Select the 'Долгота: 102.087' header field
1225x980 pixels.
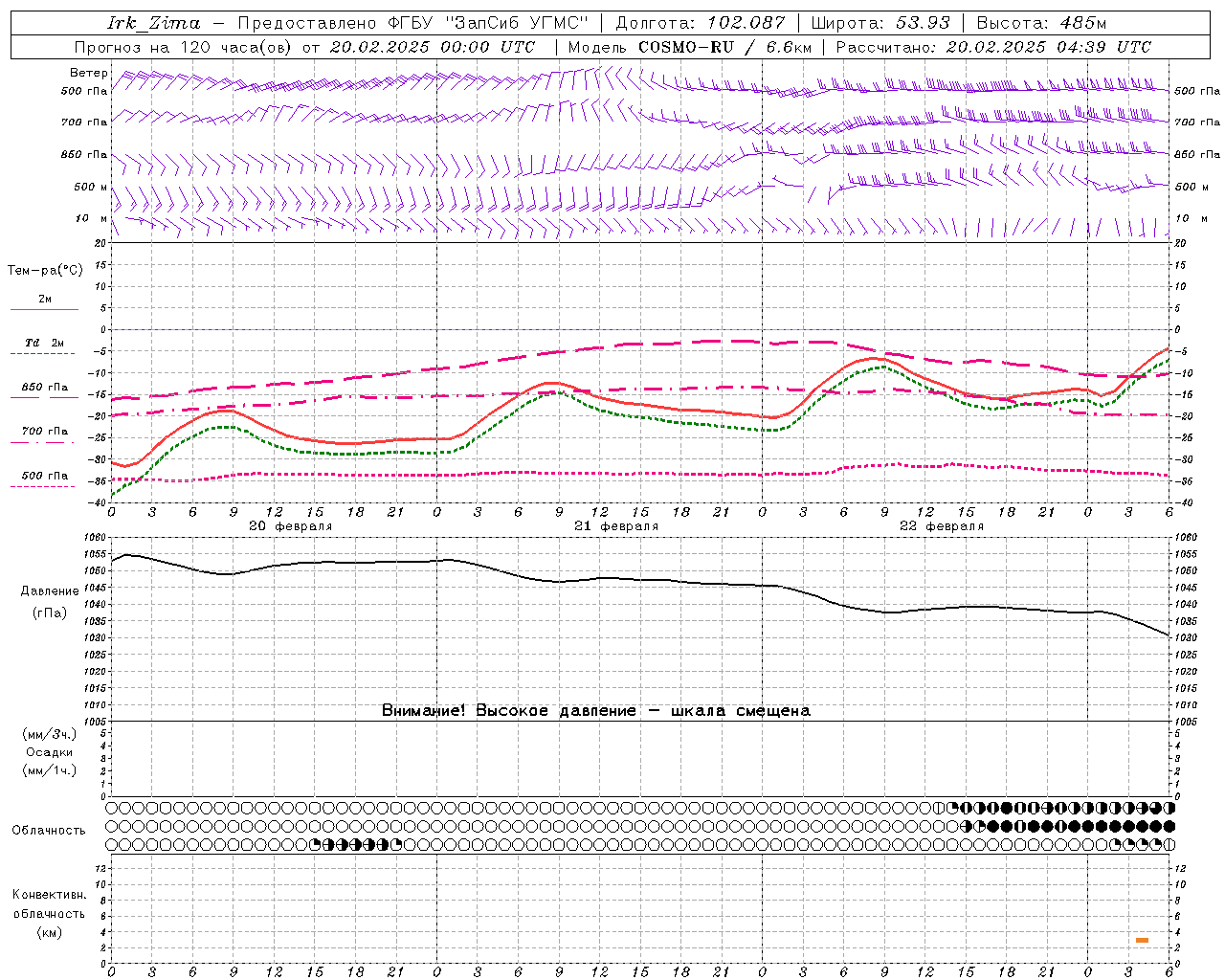coord(700,23)
